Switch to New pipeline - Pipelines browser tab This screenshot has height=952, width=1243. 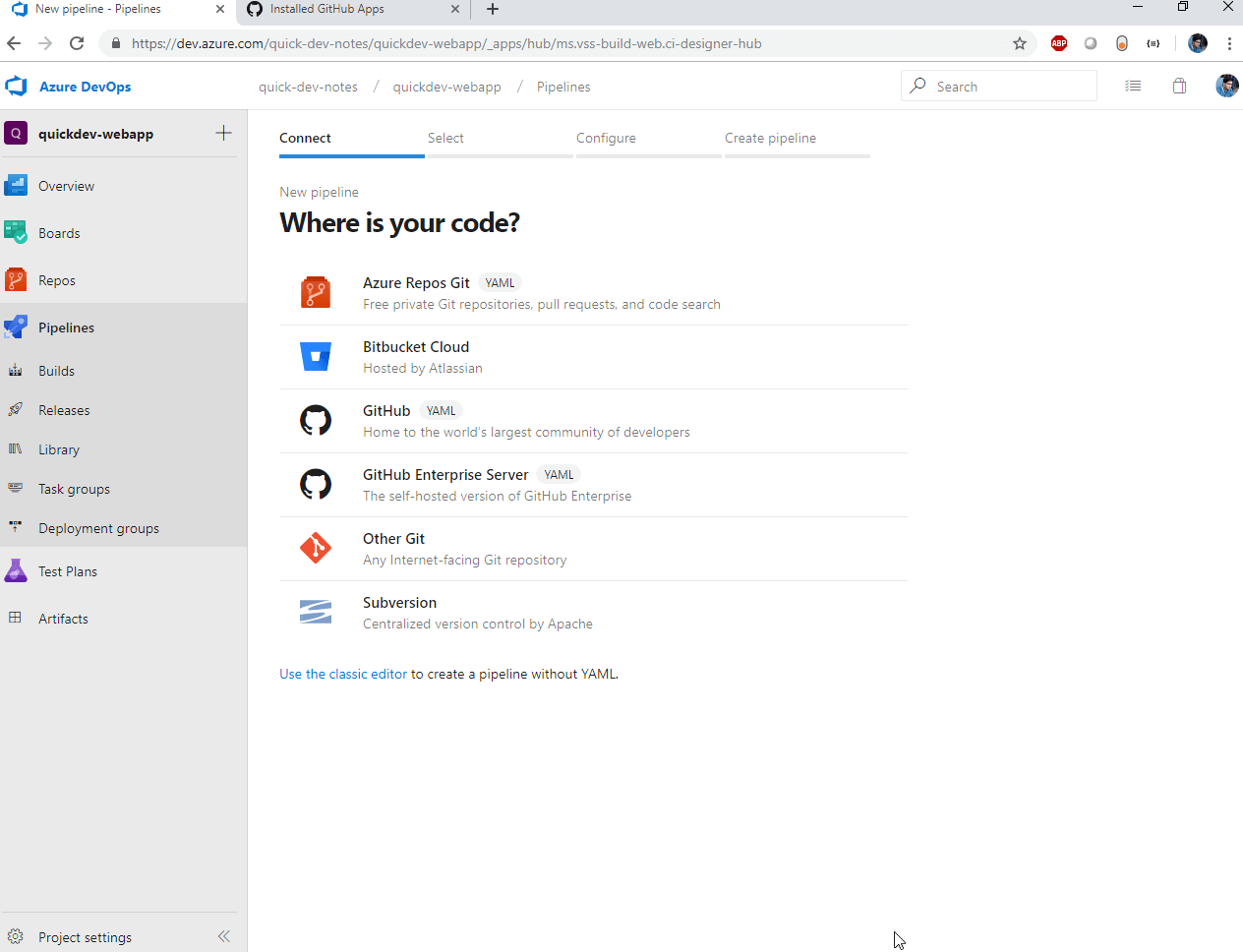point(118,10)
